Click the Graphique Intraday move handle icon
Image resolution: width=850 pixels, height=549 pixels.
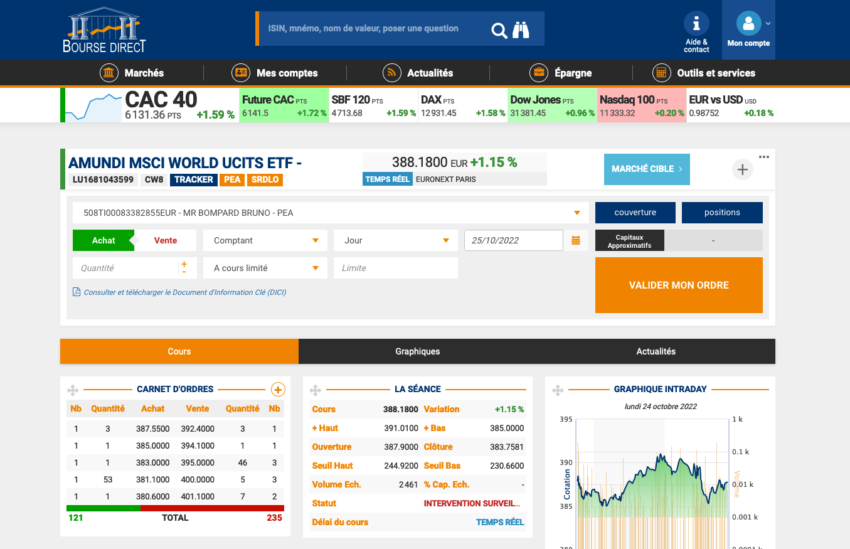pyautogui.click(x=558, y=390)
